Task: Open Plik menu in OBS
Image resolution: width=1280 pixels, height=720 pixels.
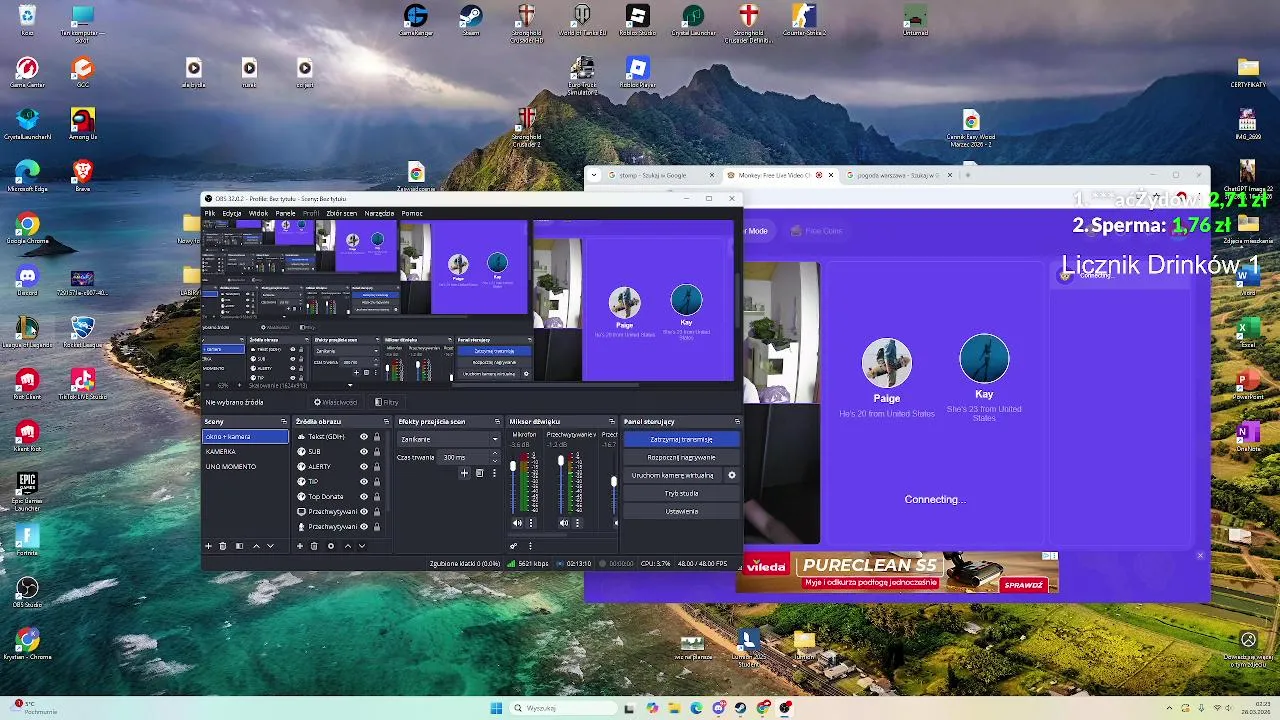Action: (209, 213)
